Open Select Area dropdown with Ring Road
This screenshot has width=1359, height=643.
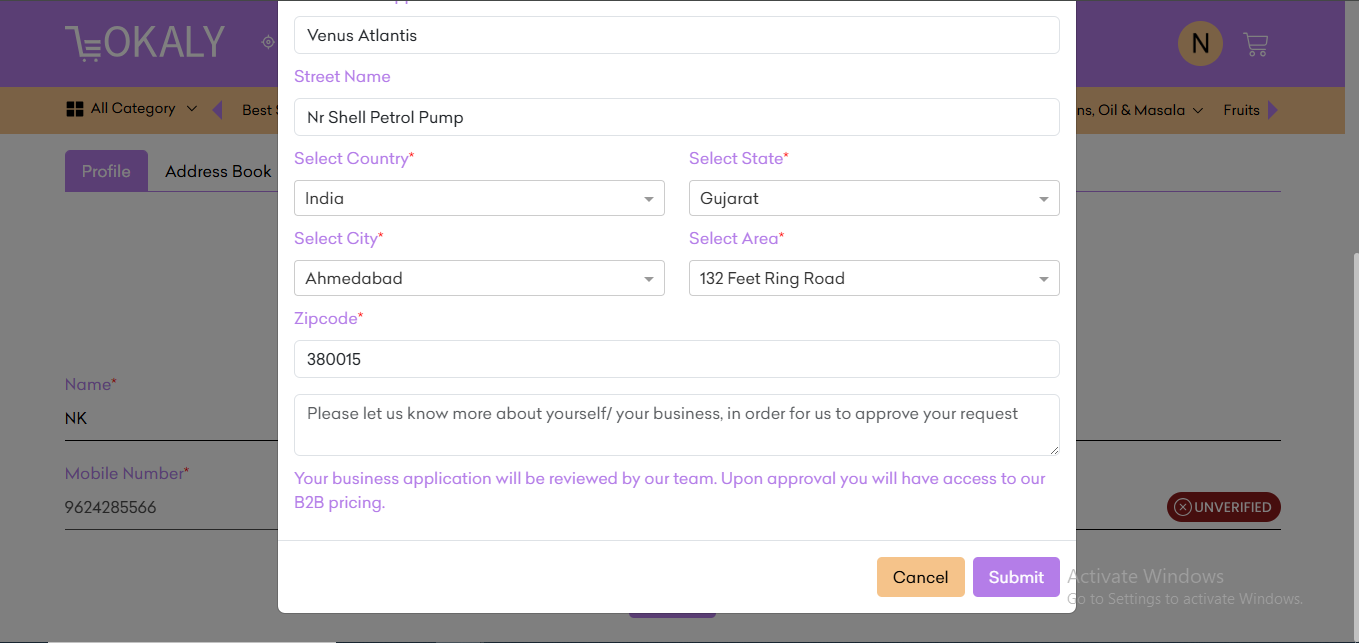[874, 278]
